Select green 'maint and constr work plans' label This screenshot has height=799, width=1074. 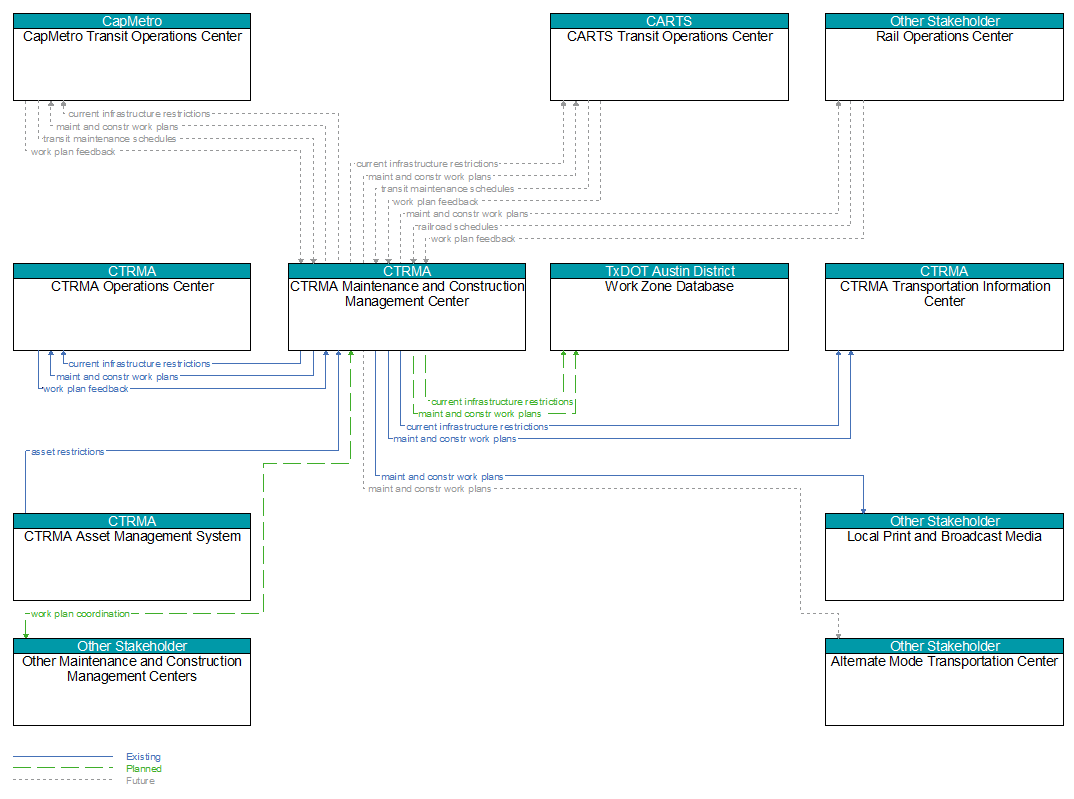pyautogui.click(x=479, y=414)
